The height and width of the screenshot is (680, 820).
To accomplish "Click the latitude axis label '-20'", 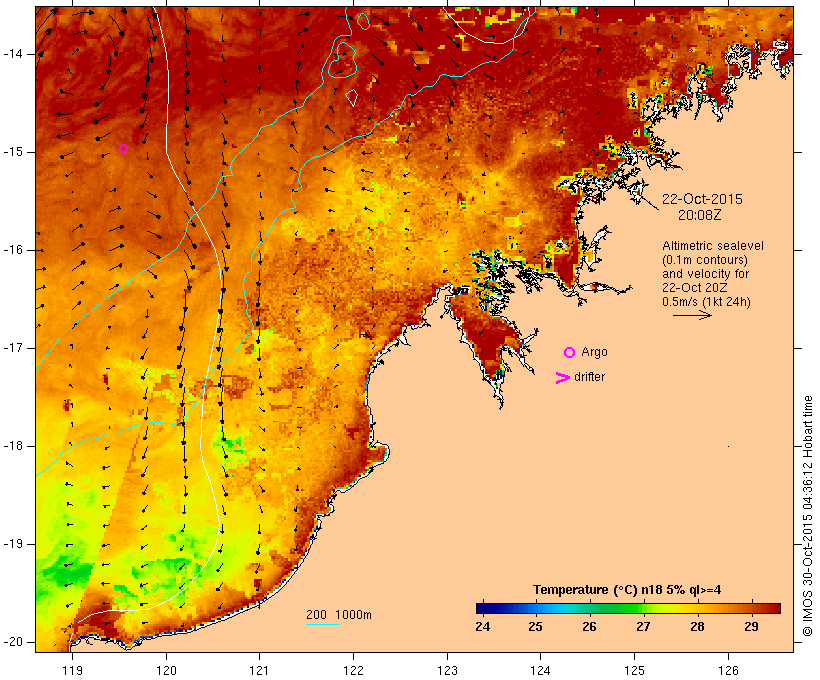I will 12,642.
